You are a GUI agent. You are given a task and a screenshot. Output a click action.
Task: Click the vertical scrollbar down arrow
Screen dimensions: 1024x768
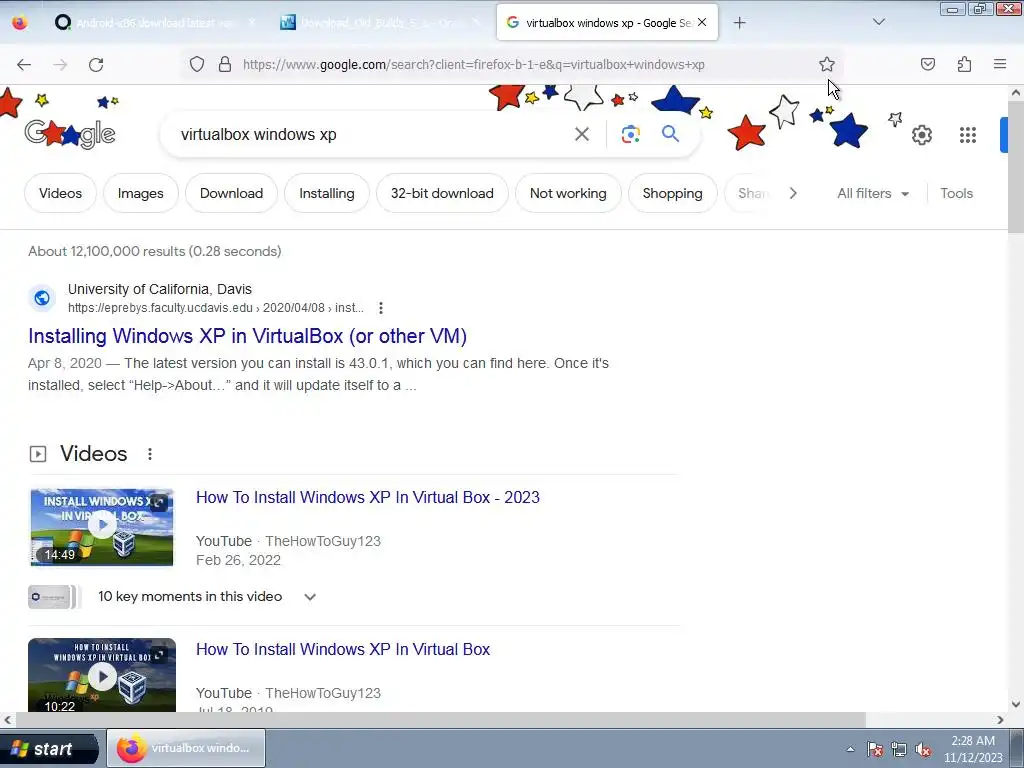pos(1016,704)
